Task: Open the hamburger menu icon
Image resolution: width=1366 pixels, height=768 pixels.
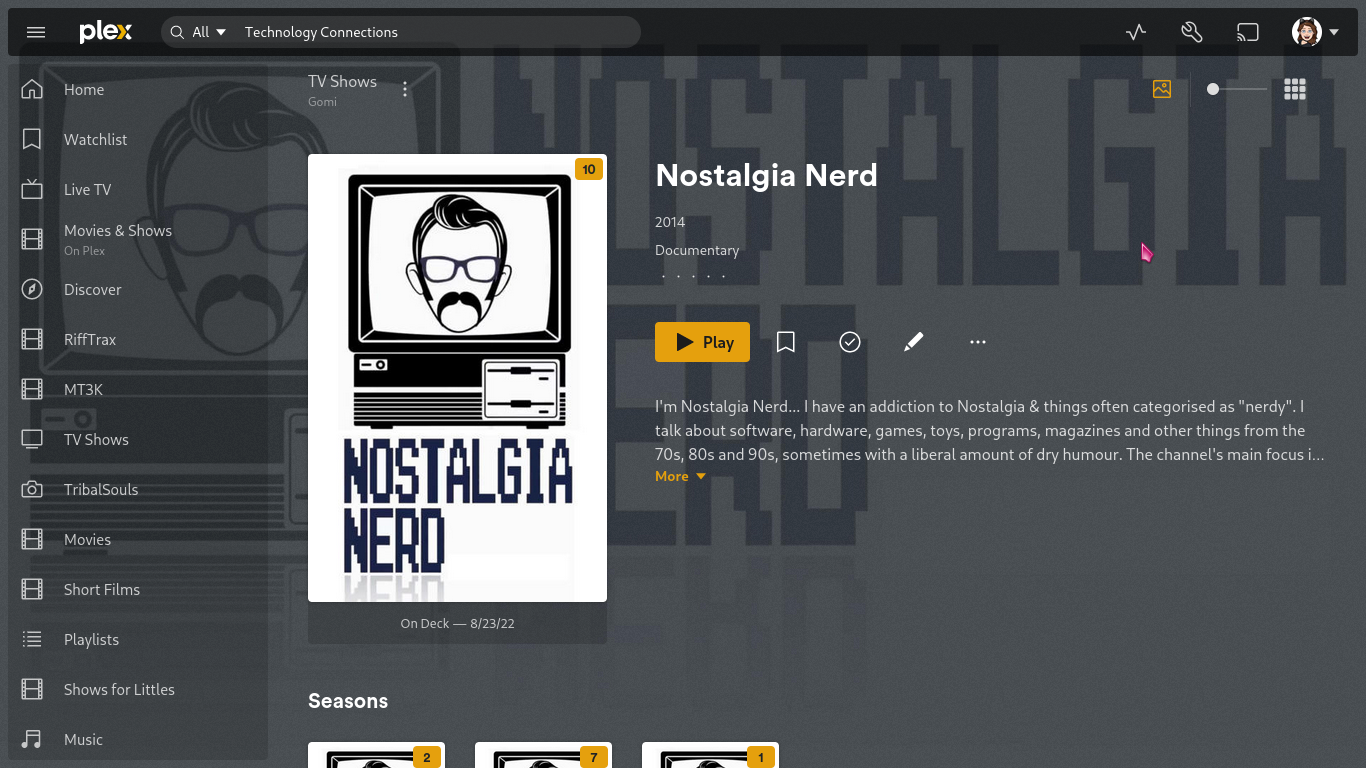Action: coord(36,32)
